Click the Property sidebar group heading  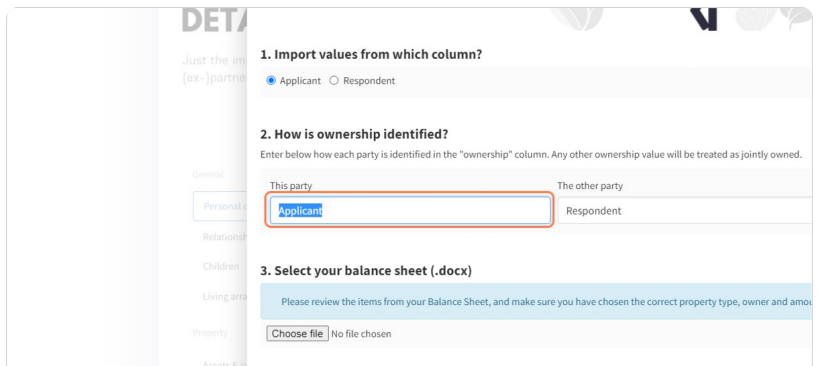[210, 333]
